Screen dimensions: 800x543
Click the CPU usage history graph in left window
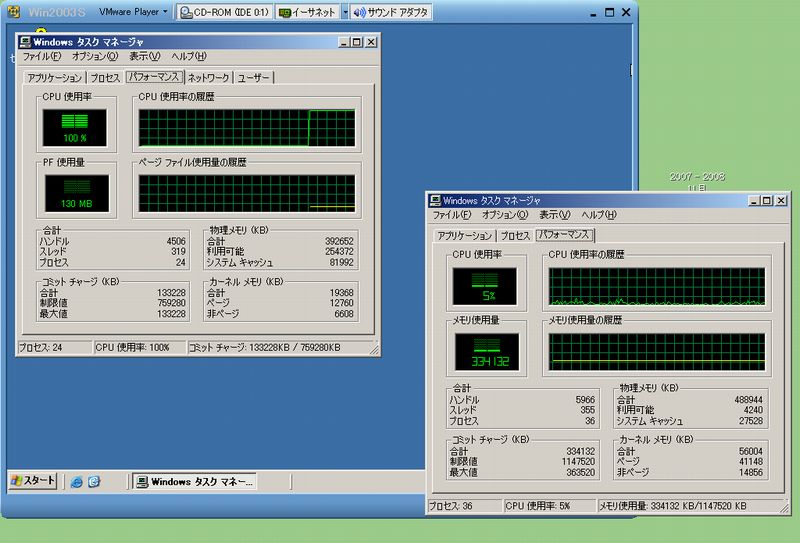[247, 128]
